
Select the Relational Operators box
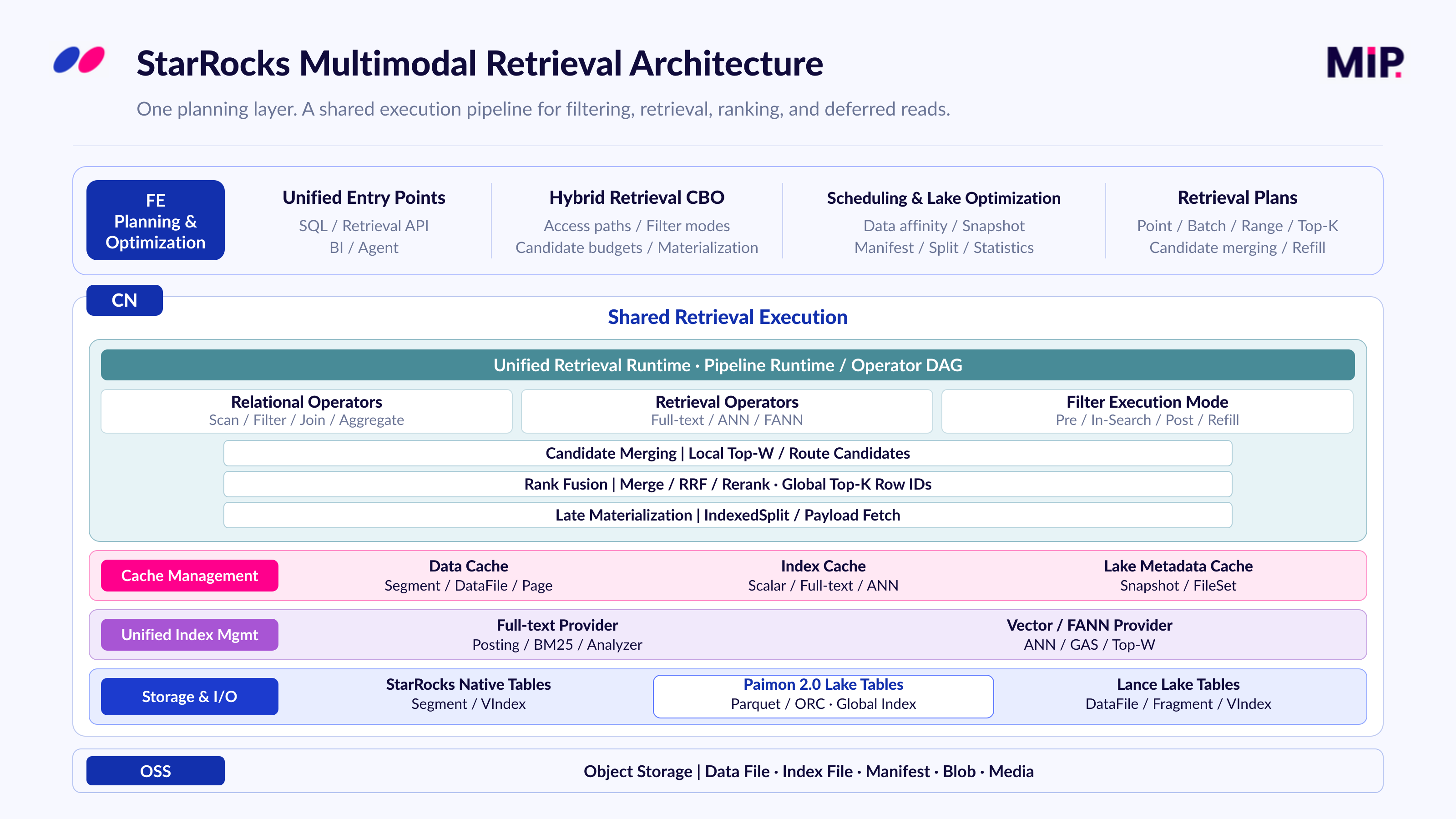[x=306, y=411]
